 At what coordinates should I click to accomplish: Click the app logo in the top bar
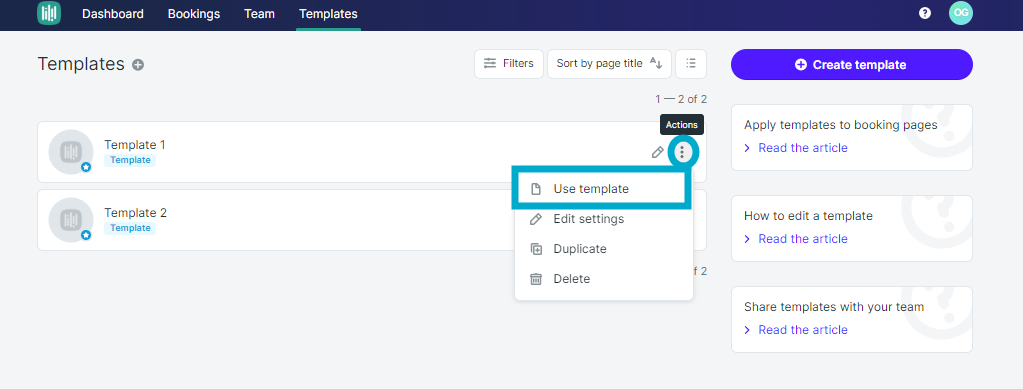49,13
